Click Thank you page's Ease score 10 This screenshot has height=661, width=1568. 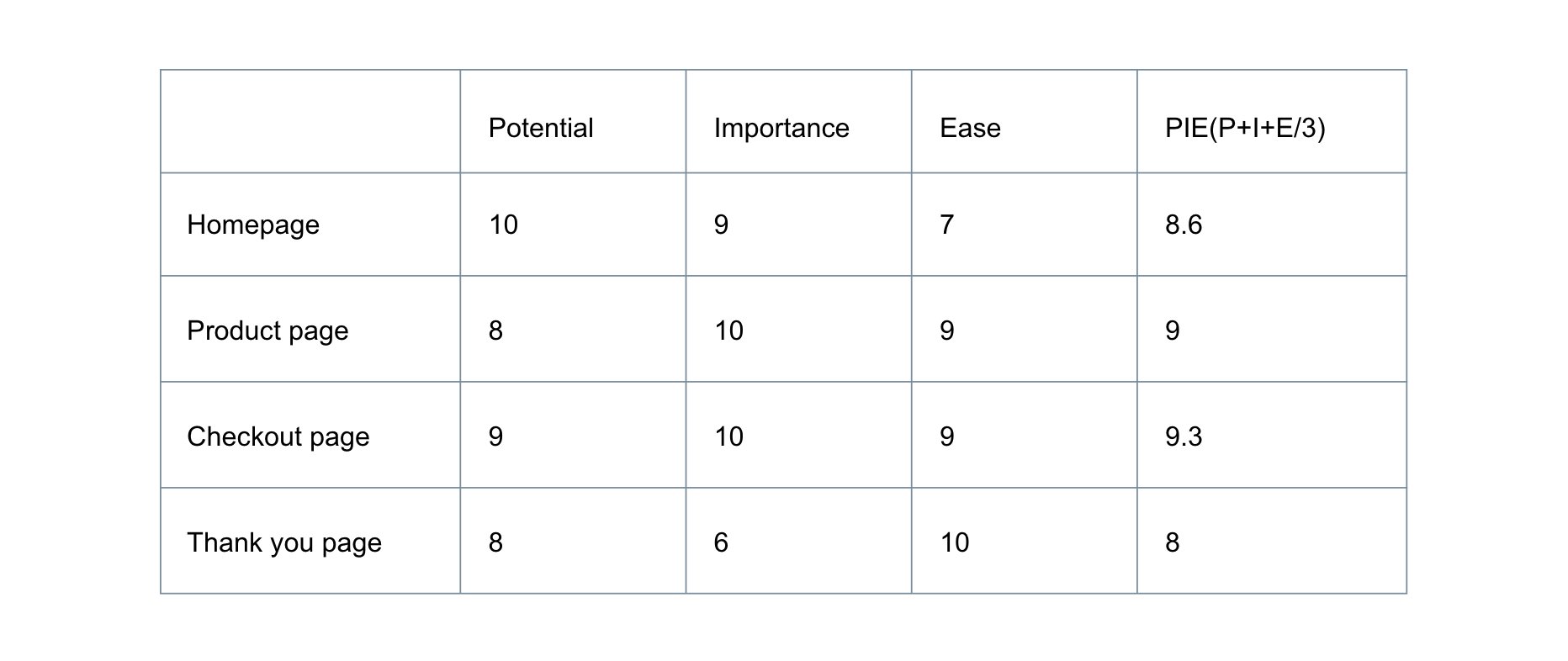point(955,542)
